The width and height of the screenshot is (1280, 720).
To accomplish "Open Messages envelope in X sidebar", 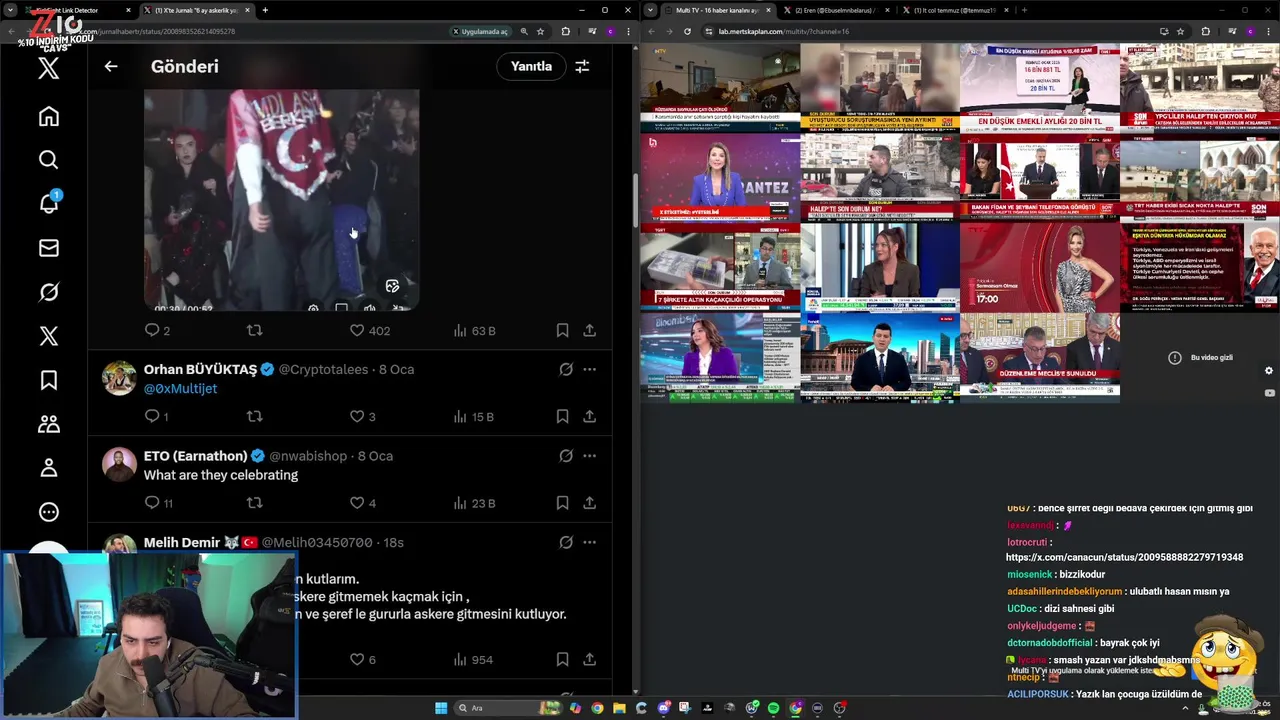I will click(x=49, y=248).
